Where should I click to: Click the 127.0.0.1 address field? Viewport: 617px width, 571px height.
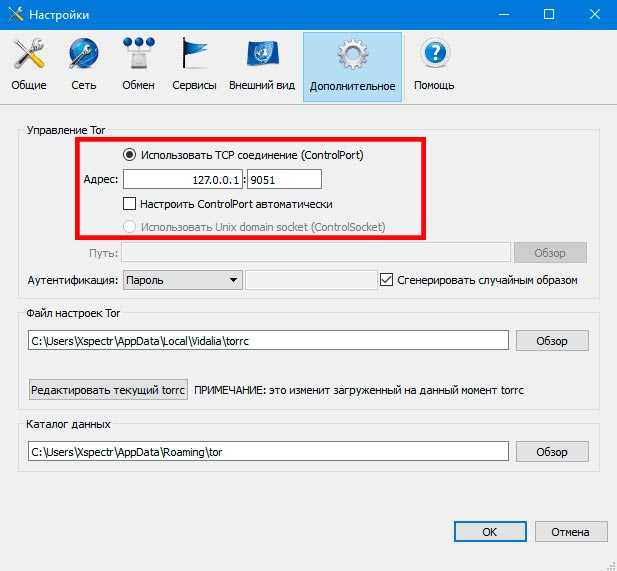(183, 179)
